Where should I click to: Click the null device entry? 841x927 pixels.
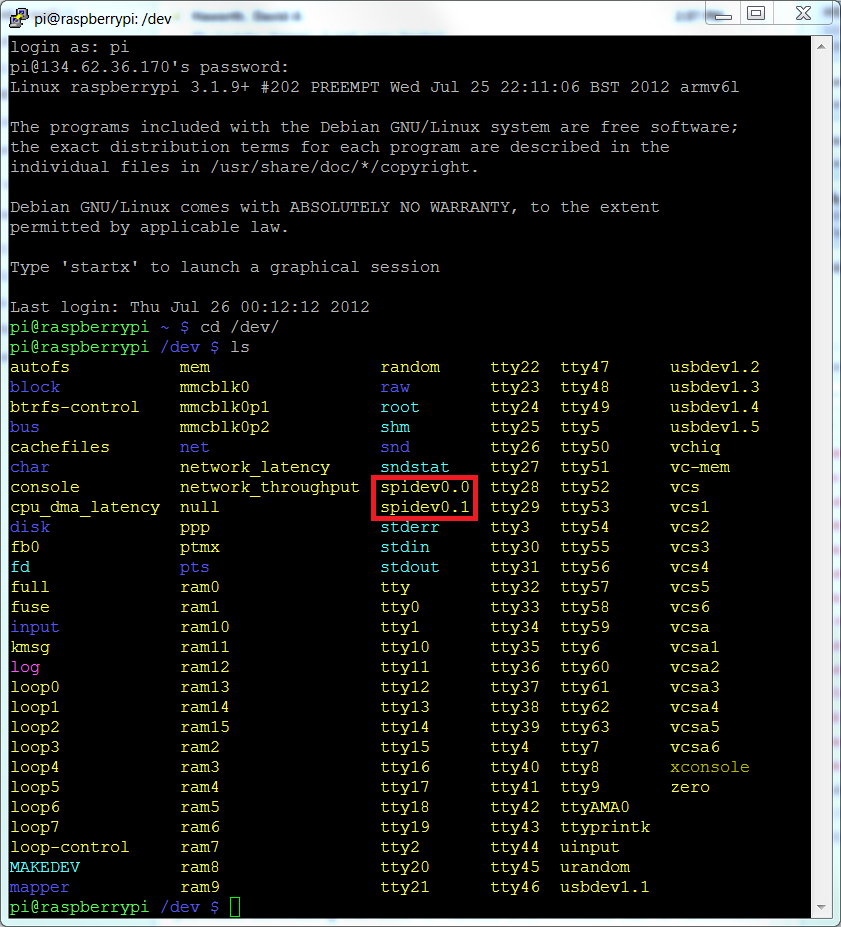coord(199,507)
